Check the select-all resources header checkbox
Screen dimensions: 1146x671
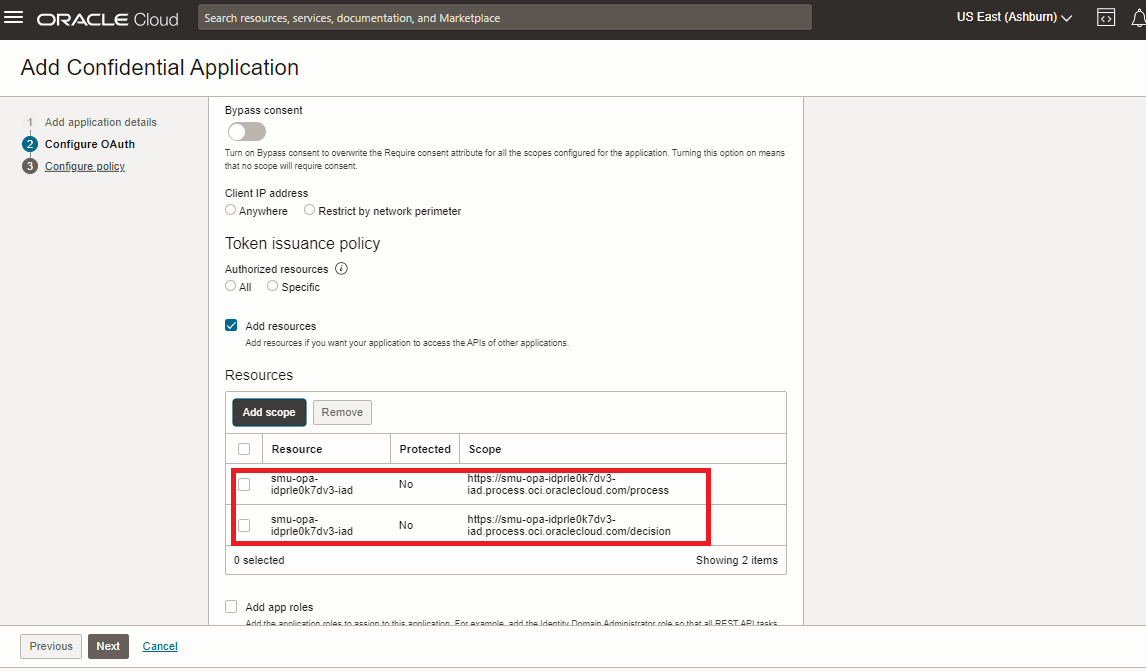tap(244, 449)
